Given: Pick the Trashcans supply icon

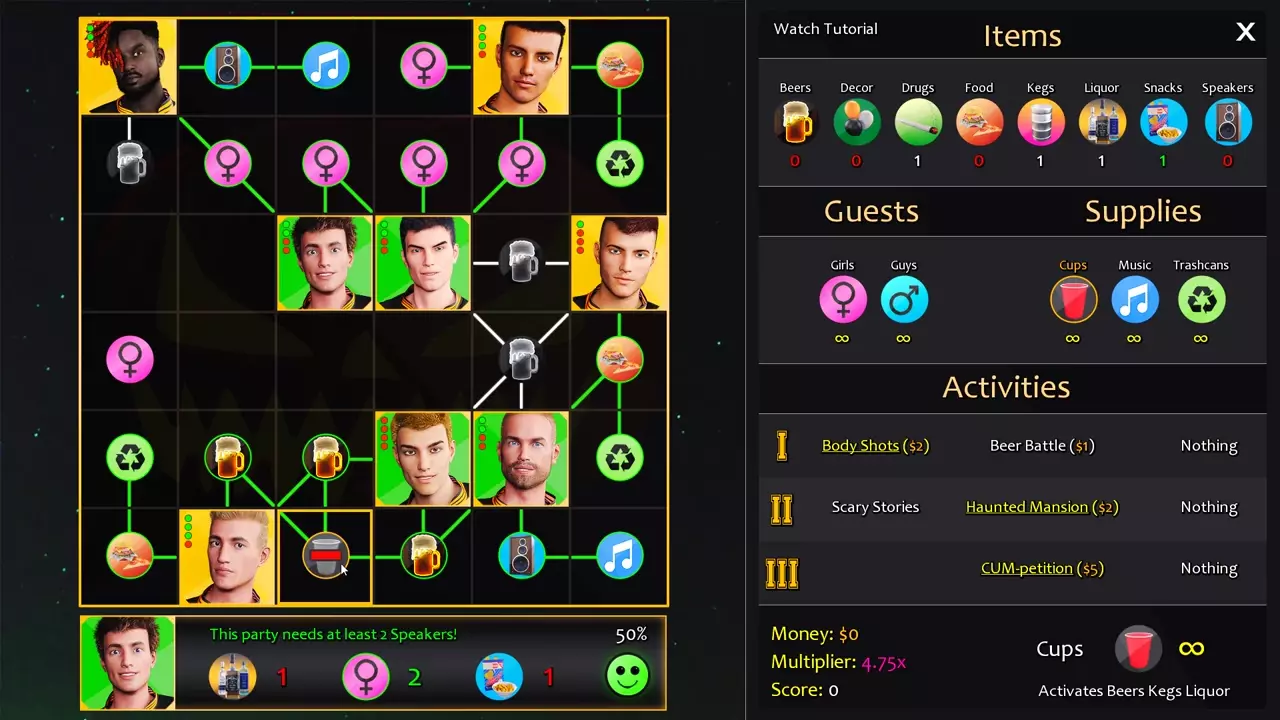Looking at the screenshot, I should pyautogui.click(x=1201, y=300).
